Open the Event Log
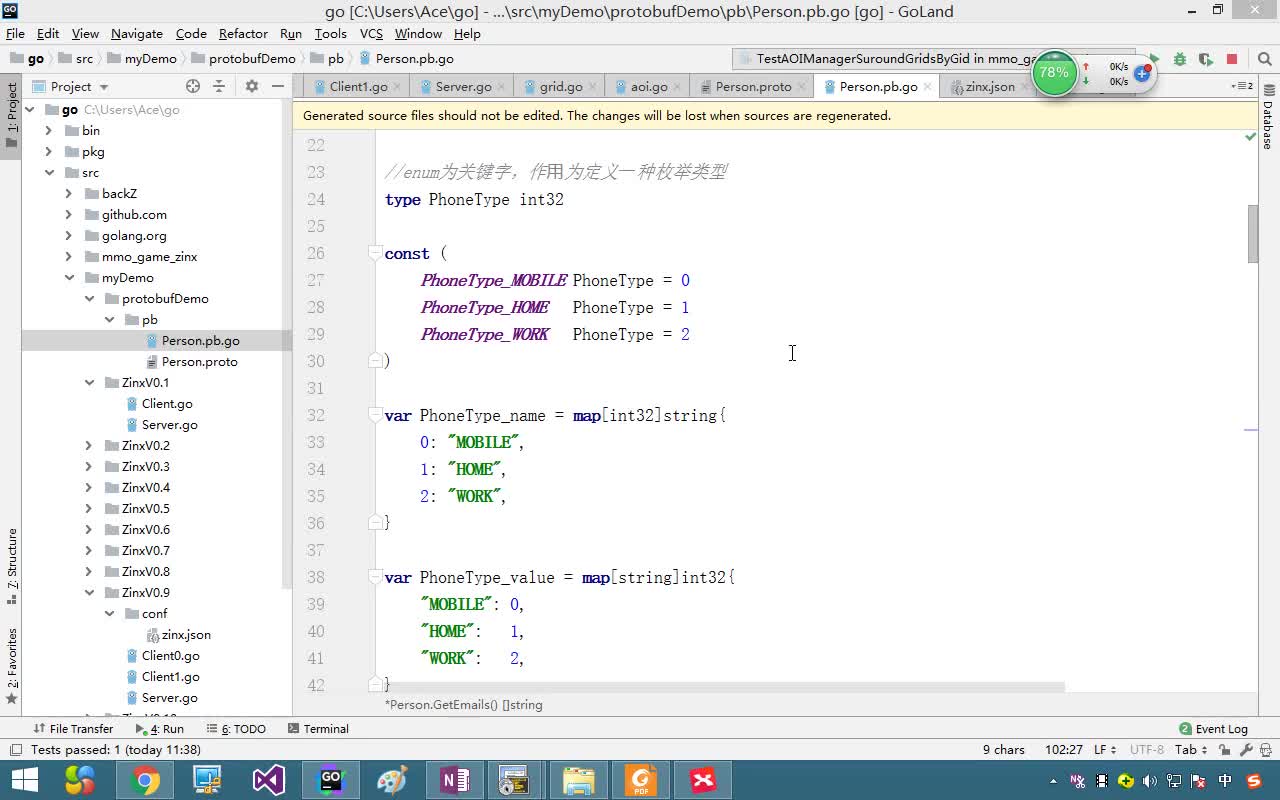Screen dimensions: 1280x800 tap(1213, 729)
